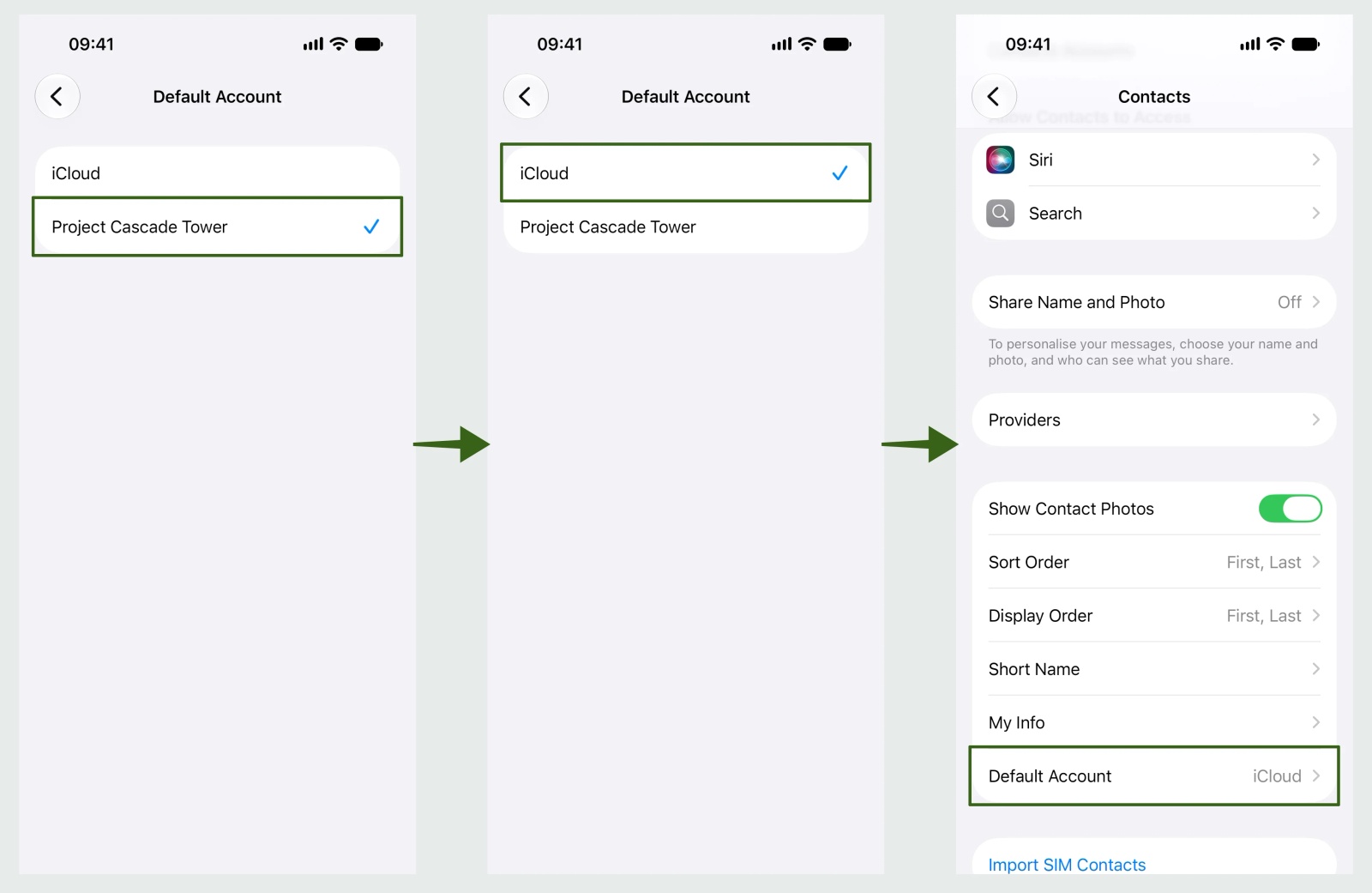Tap the Search magnifier icon
1372x893 pixels.
pyautogui.click(x=1000, y=213)
